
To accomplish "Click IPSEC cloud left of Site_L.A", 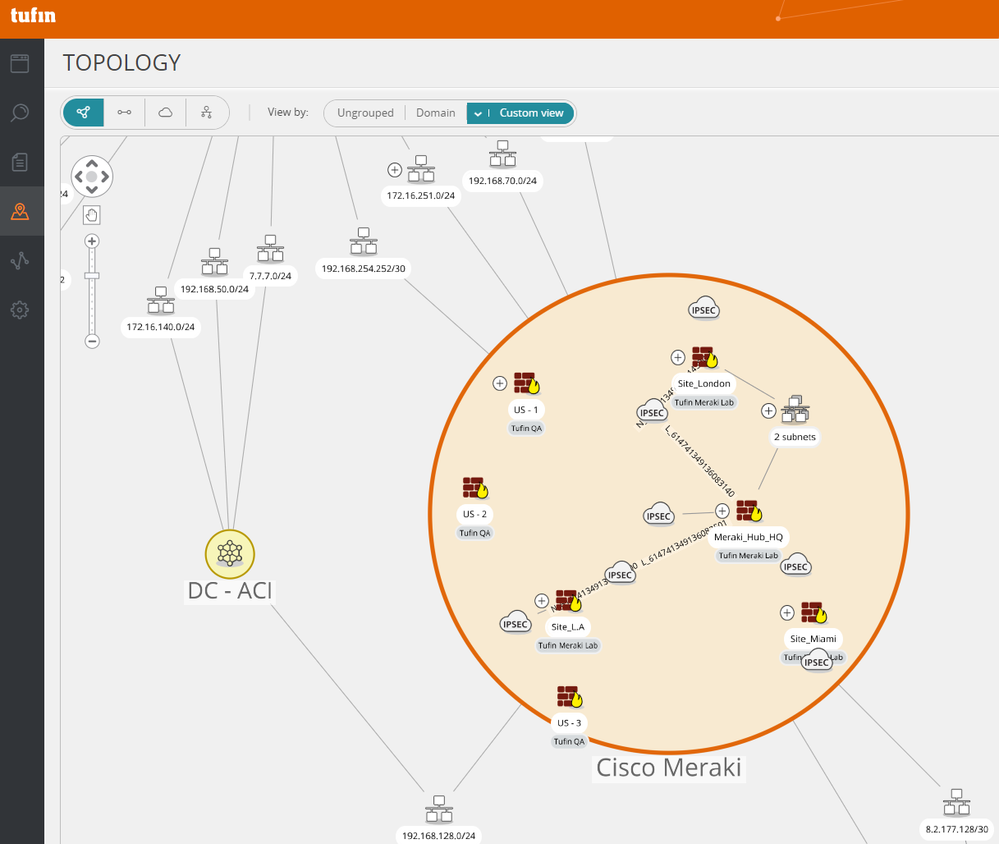I will [x=515, y=622].
